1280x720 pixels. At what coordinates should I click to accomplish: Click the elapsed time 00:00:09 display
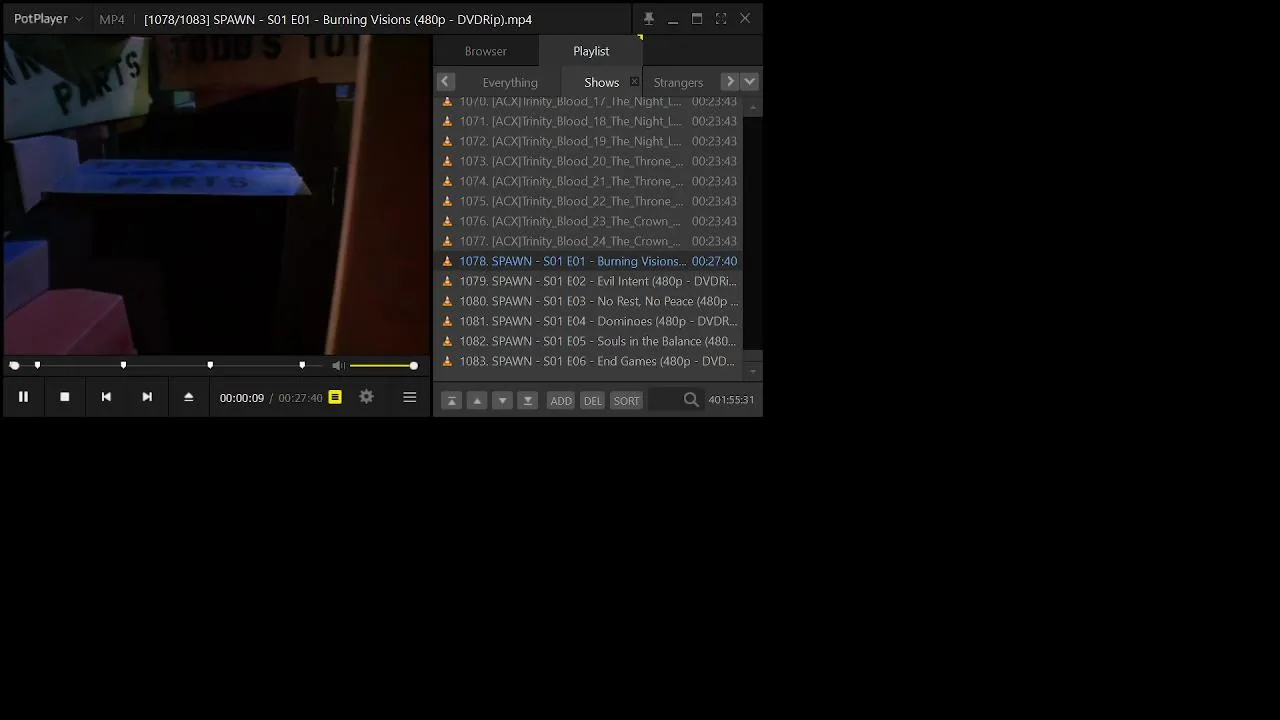pos(242,398)
